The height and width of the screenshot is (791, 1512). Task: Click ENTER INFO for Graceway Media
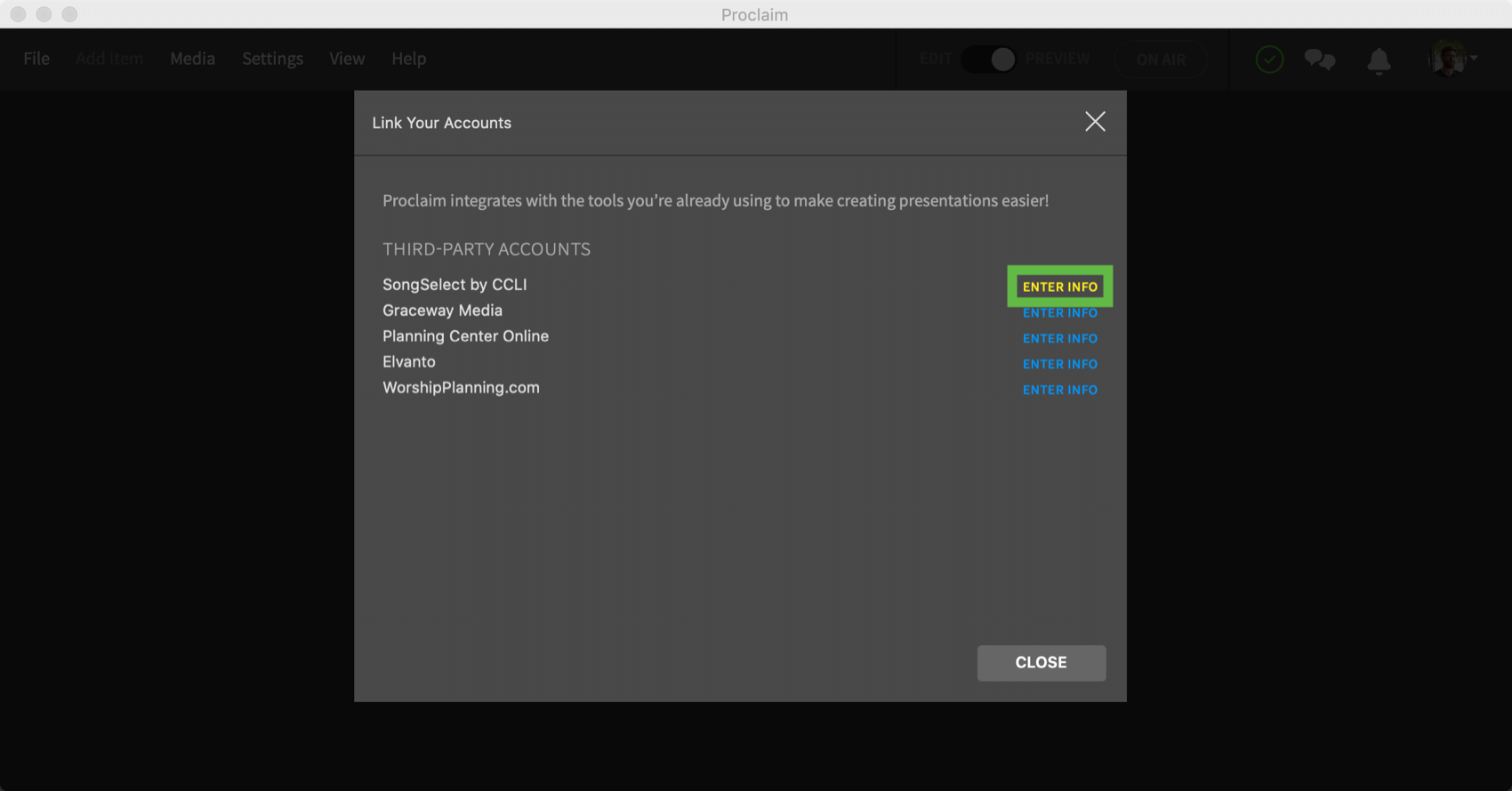1059,313
